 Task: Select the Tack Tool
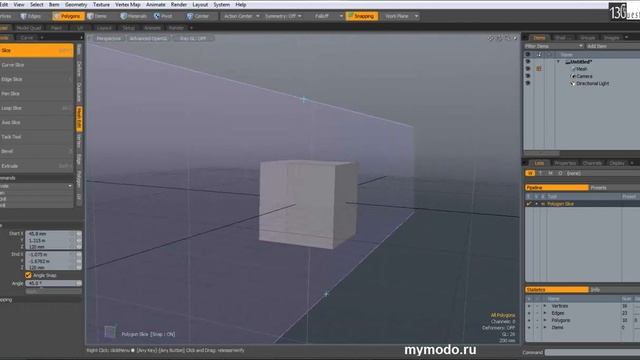tap(36, 137)
